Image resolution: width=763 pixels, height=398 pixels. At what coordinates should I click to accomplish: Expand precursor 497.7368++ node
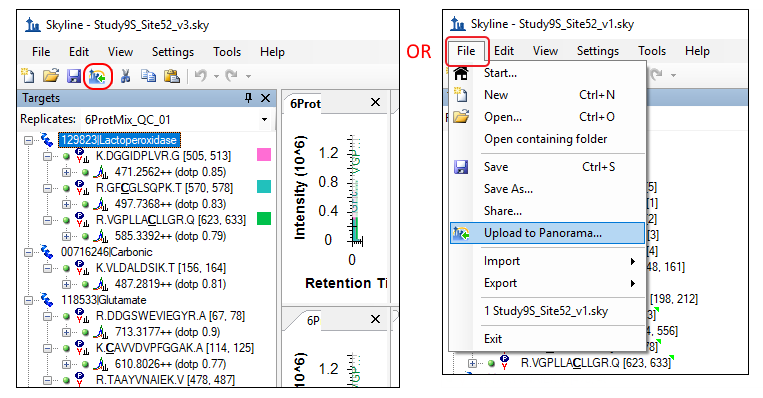tap(66, 204)
